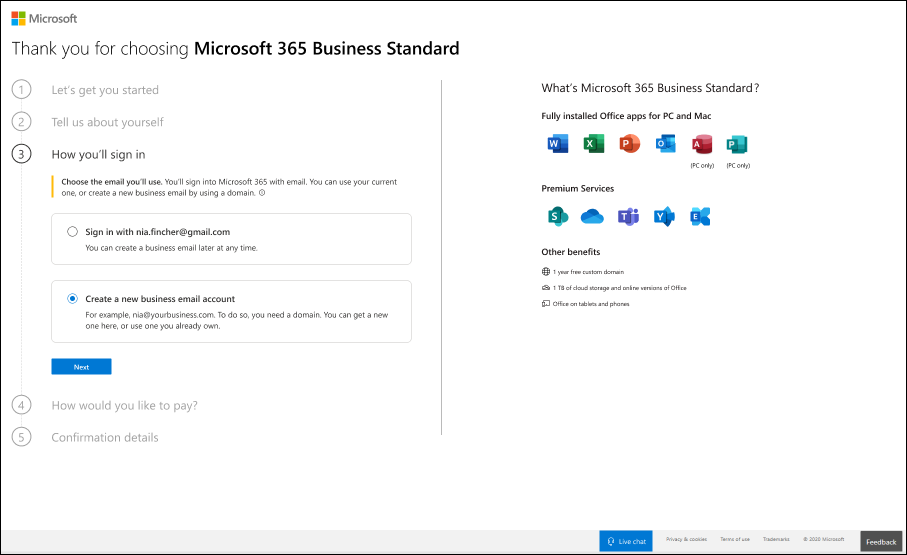Click the Feedback button in the corner

[x=881, y=542]
